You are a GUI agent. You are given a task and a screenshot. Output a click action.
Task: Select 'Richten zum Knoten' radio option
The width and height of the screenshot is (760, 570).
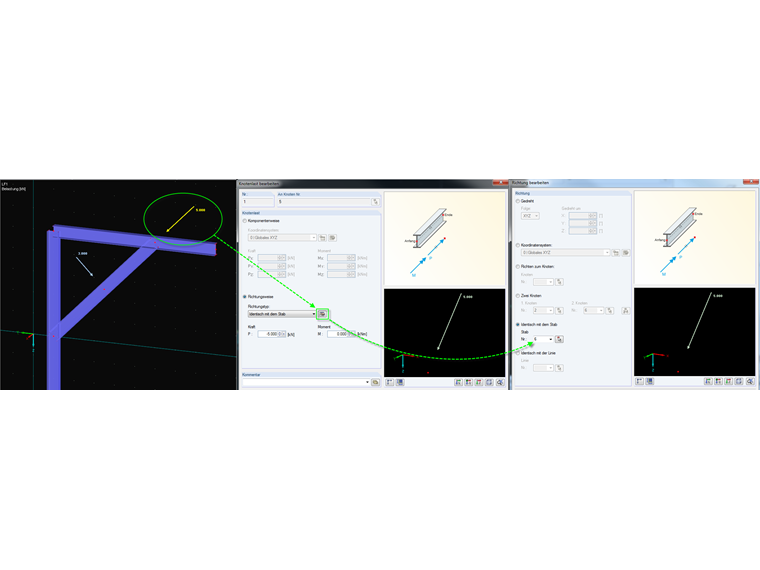pos(518,267)
